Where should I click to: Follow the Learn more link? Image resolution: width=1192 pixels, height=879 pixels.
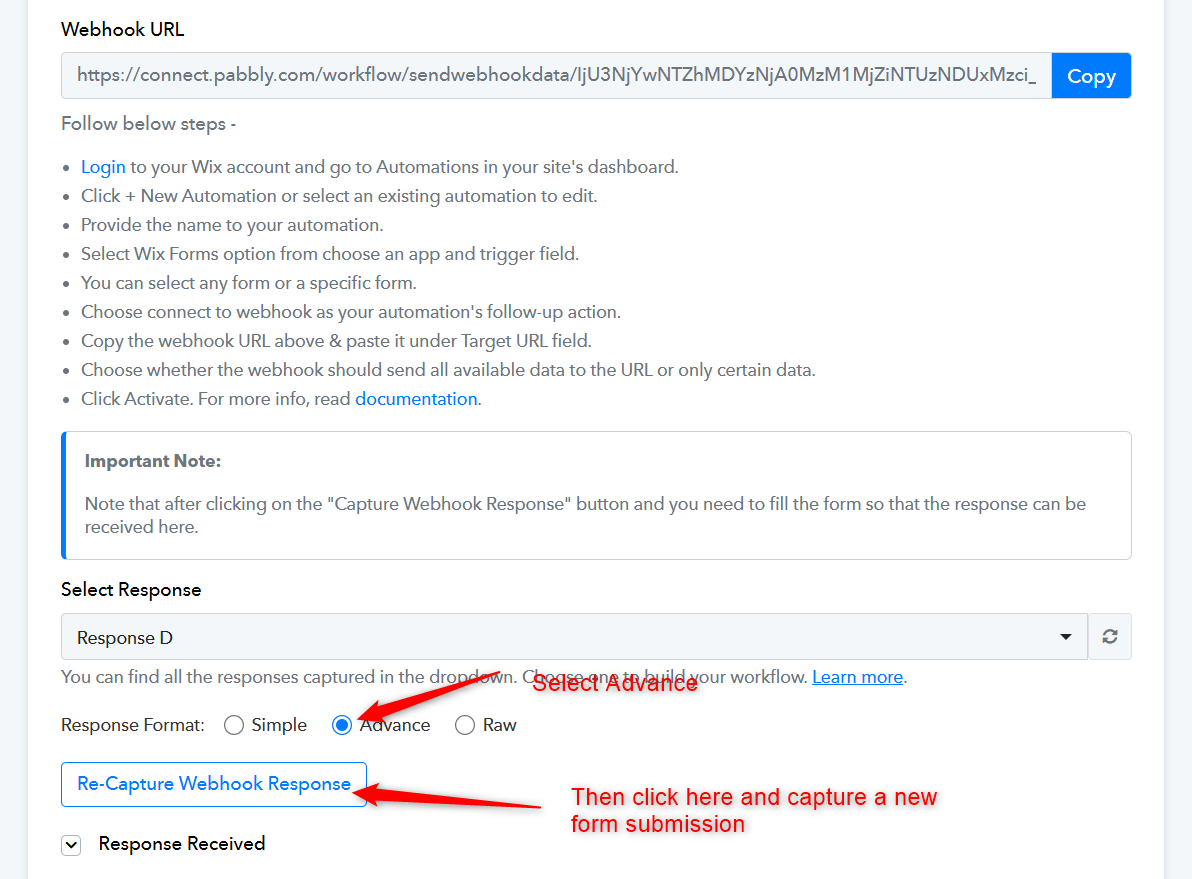[857, 677]
